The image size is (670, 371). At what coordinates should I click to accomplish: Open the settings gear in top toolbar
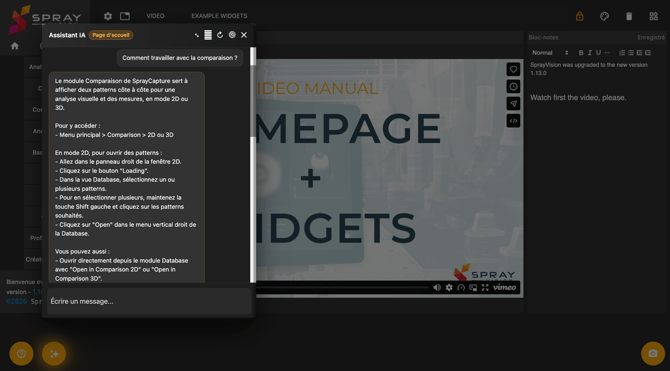coord(108,16)
